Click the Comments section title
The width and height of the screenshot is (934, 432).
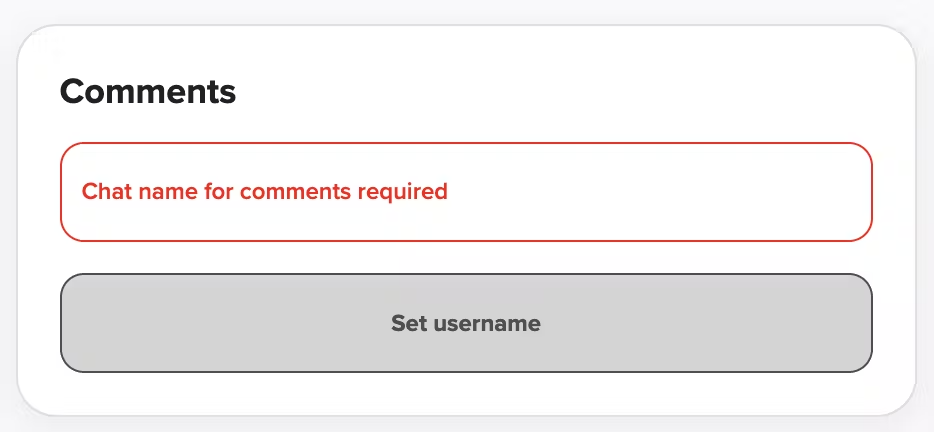(148, 91)
